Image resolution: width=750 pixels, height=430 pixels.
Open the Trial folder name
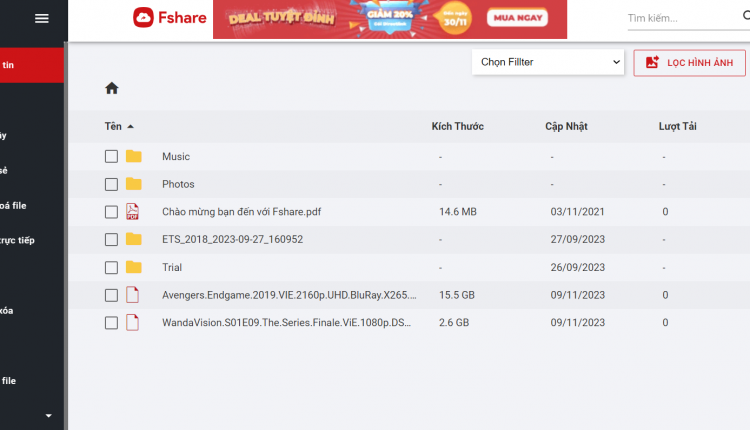172,267
